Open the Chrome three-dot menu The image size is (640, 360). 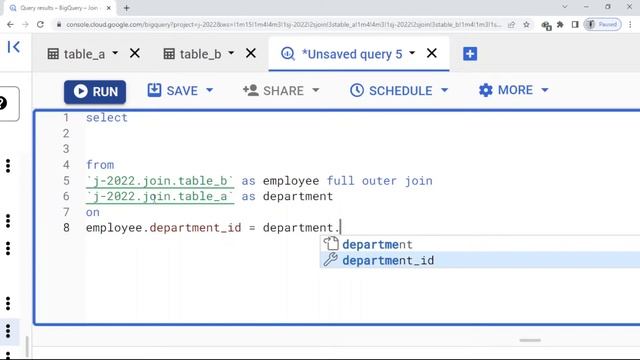(630, 24)
